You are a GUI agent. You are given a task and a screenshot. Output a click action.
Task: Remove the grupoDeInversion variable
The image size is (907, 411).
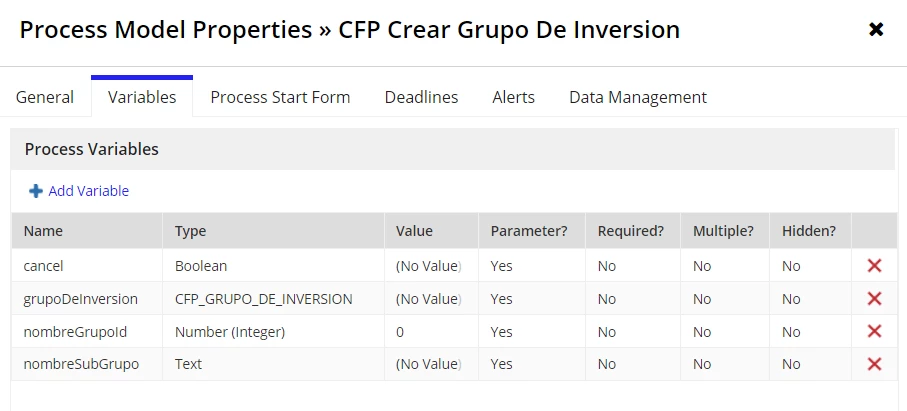[874, 299]
